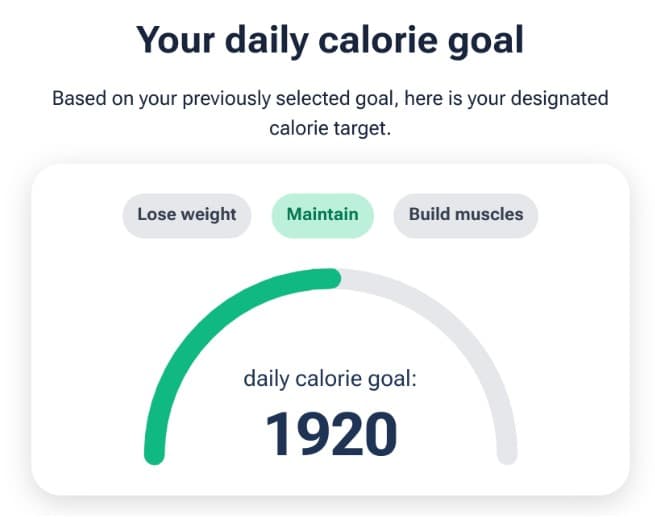Click the word 'Your' in the heading

[x=176, y=41]
